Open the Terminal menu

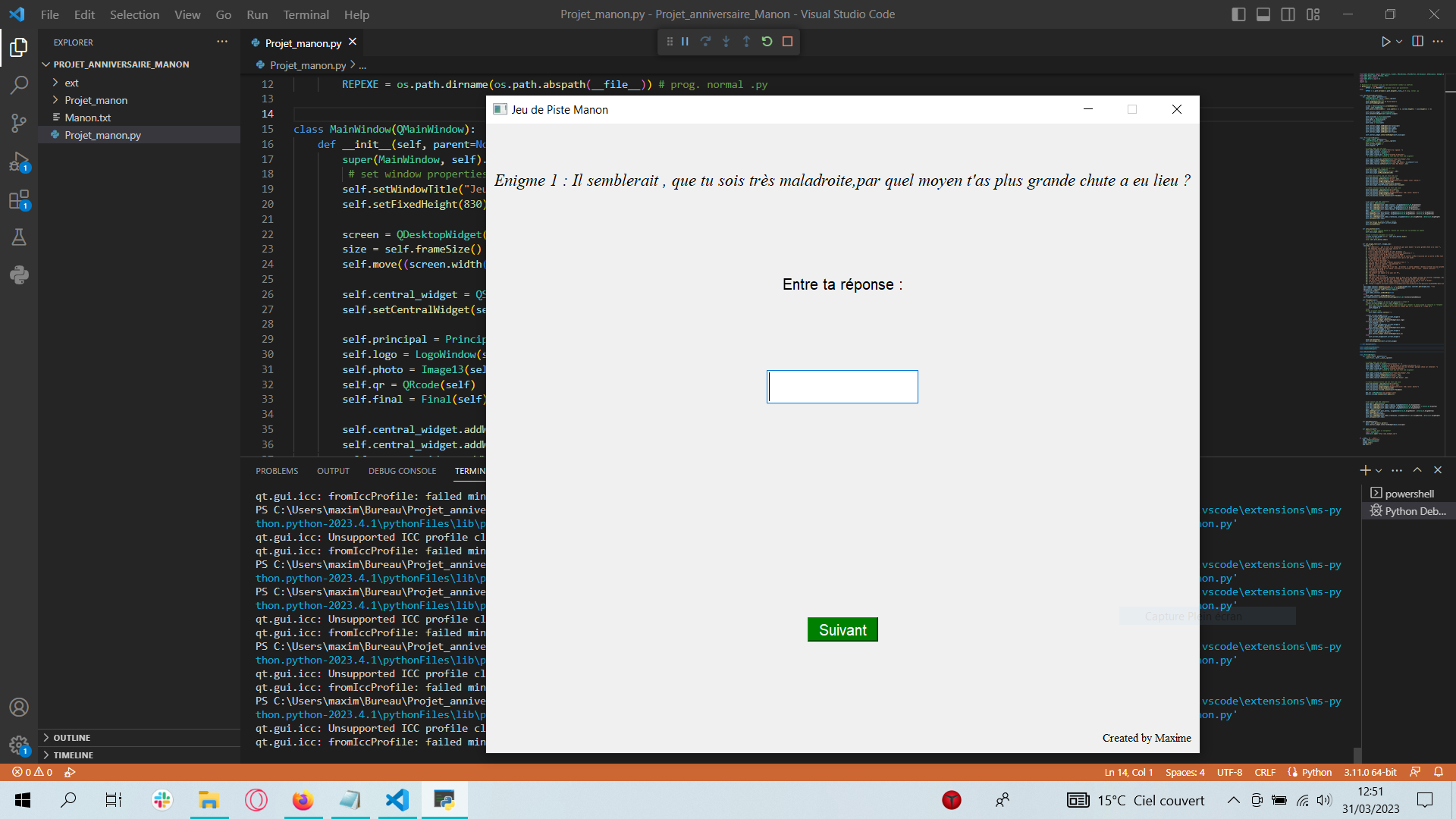pos(305,14)
